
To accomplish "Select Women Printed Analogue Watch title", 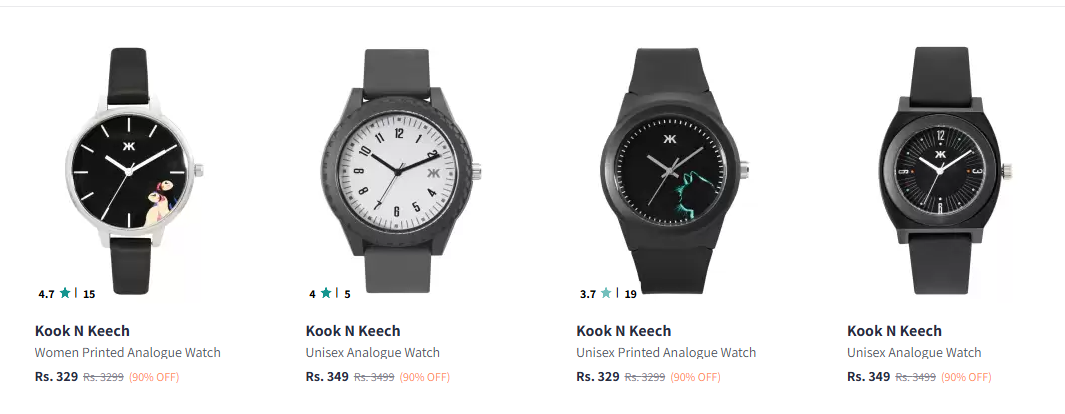I will (128, 353).
